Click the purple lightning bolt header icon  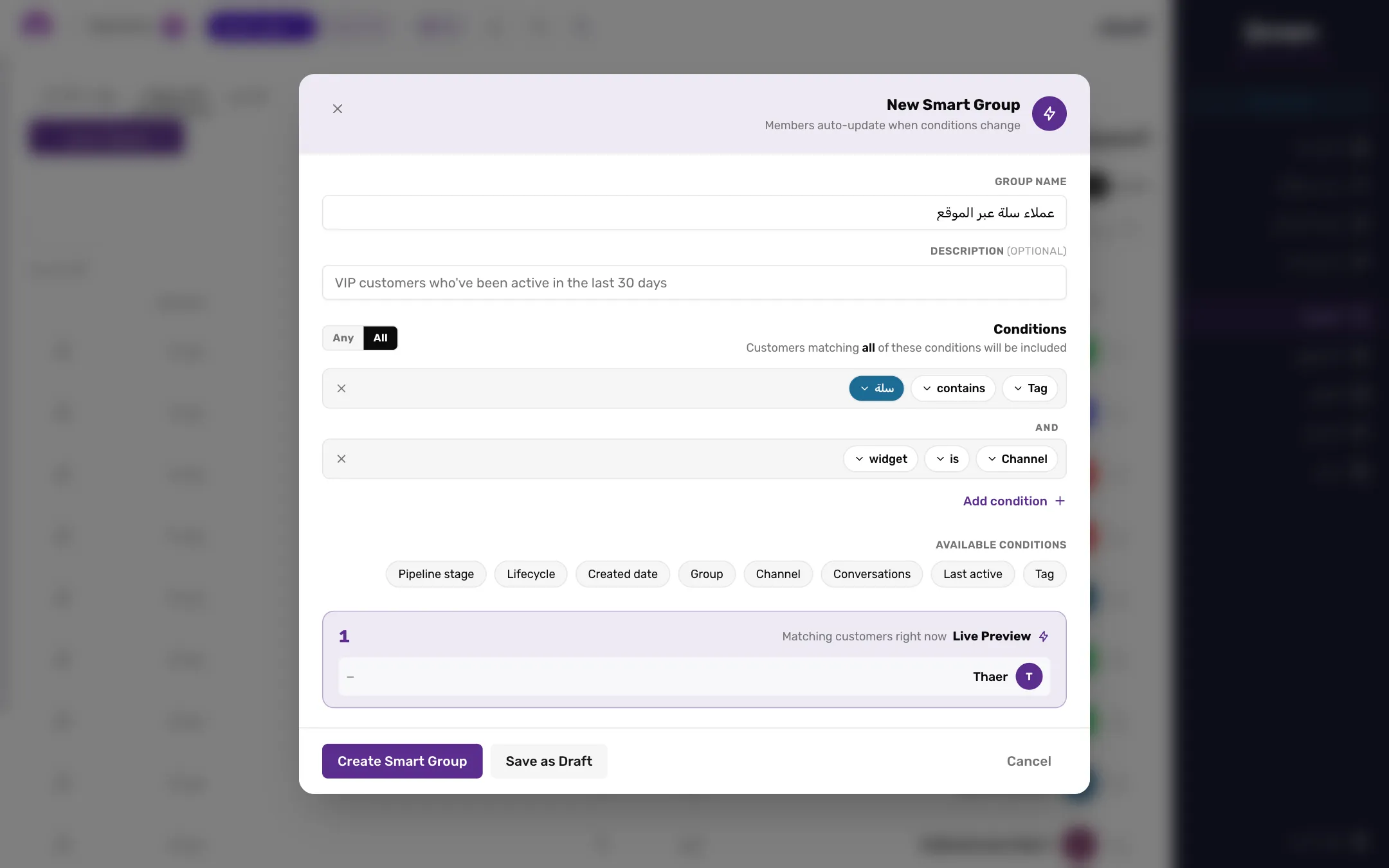click(1049, 114)
